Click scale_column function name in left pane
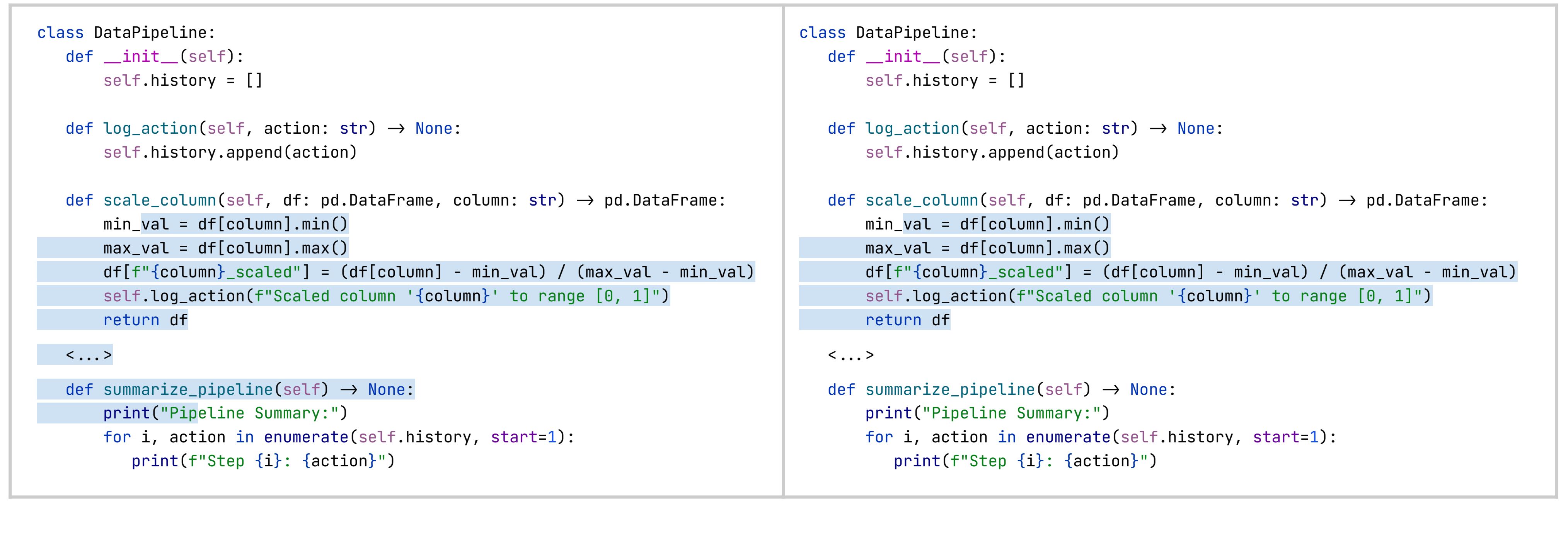 [160, 200]
